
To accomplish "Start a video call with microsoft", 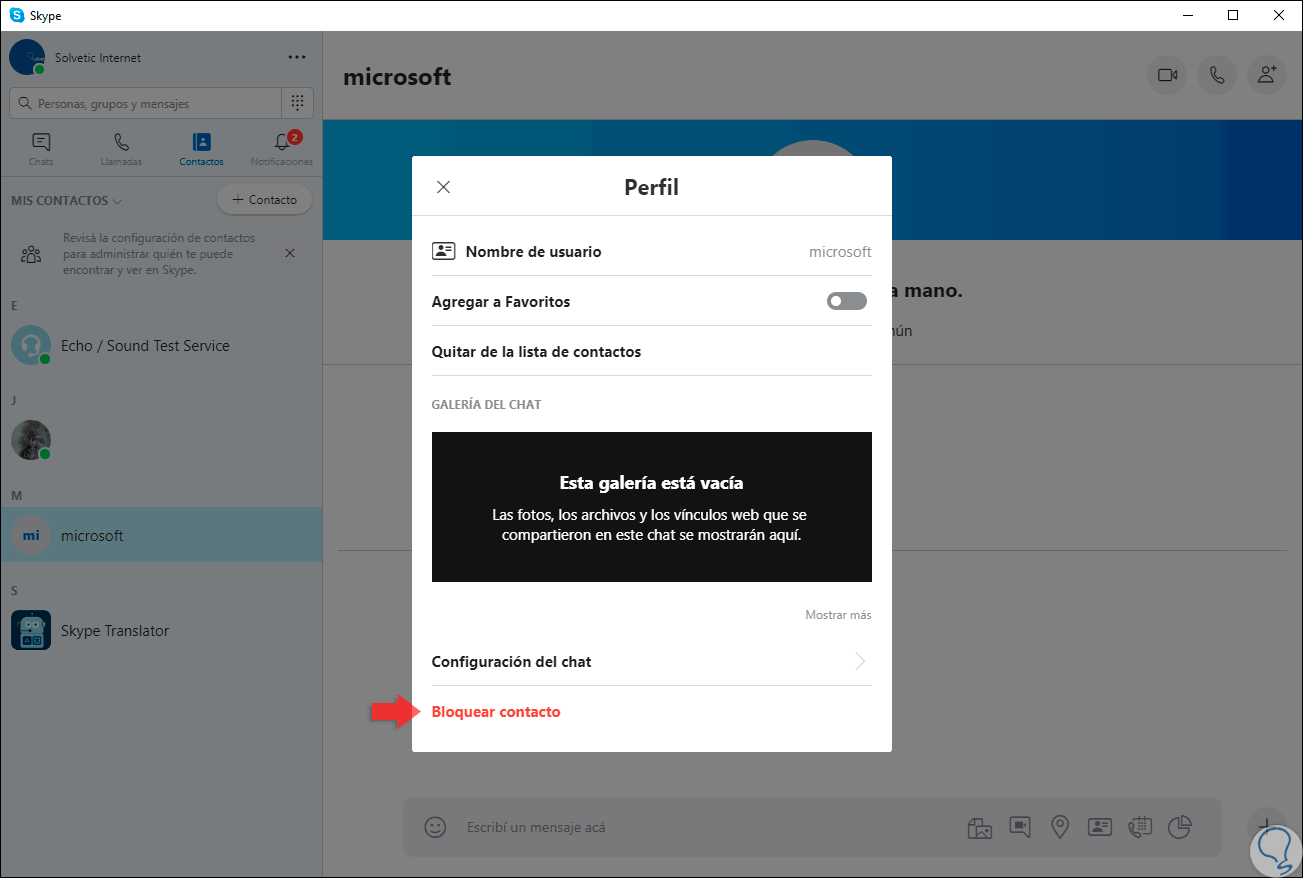I will click(1167, 75).
